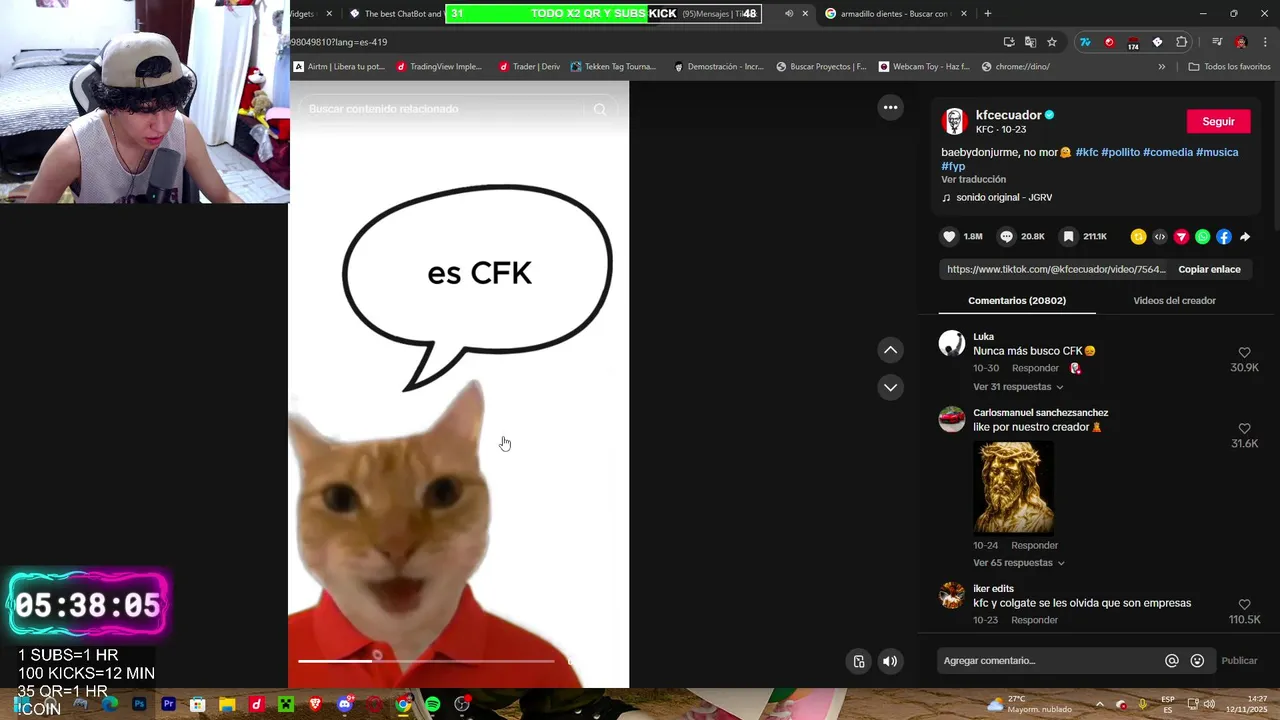Click the install app icon in address bar
1280x720 pixels.
pyautogui.click(x=1009, y=42)
